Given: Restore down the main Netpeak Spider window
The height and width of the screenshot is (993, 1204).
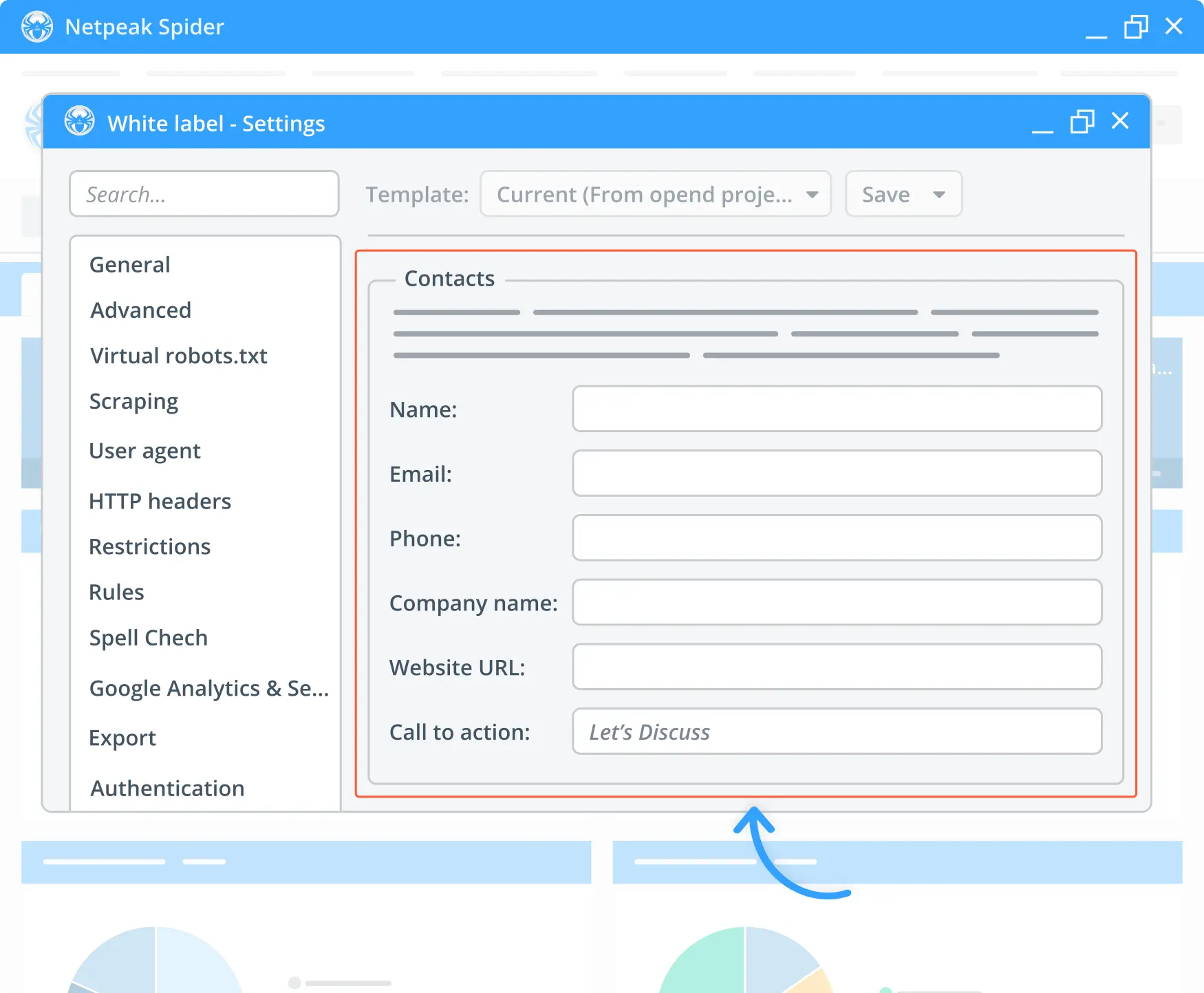Looking at the screenshot, I should point(1136,27).
